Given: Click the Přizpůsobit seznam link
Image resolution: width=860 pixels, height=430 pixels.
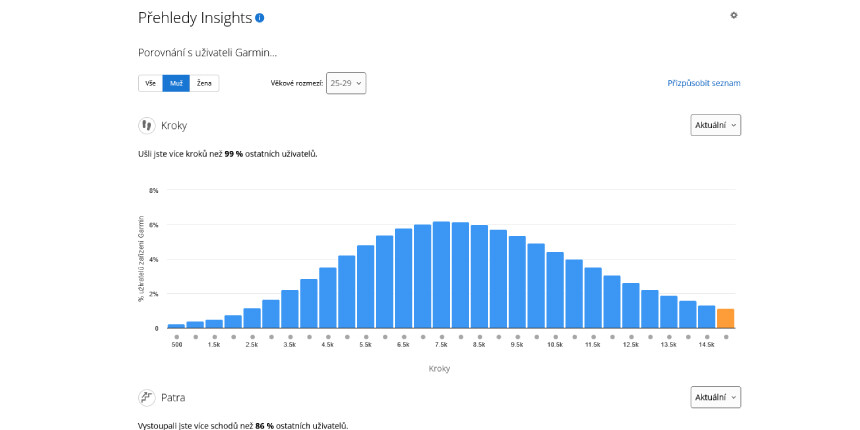Looking at the screenshot, I should 704,83.
